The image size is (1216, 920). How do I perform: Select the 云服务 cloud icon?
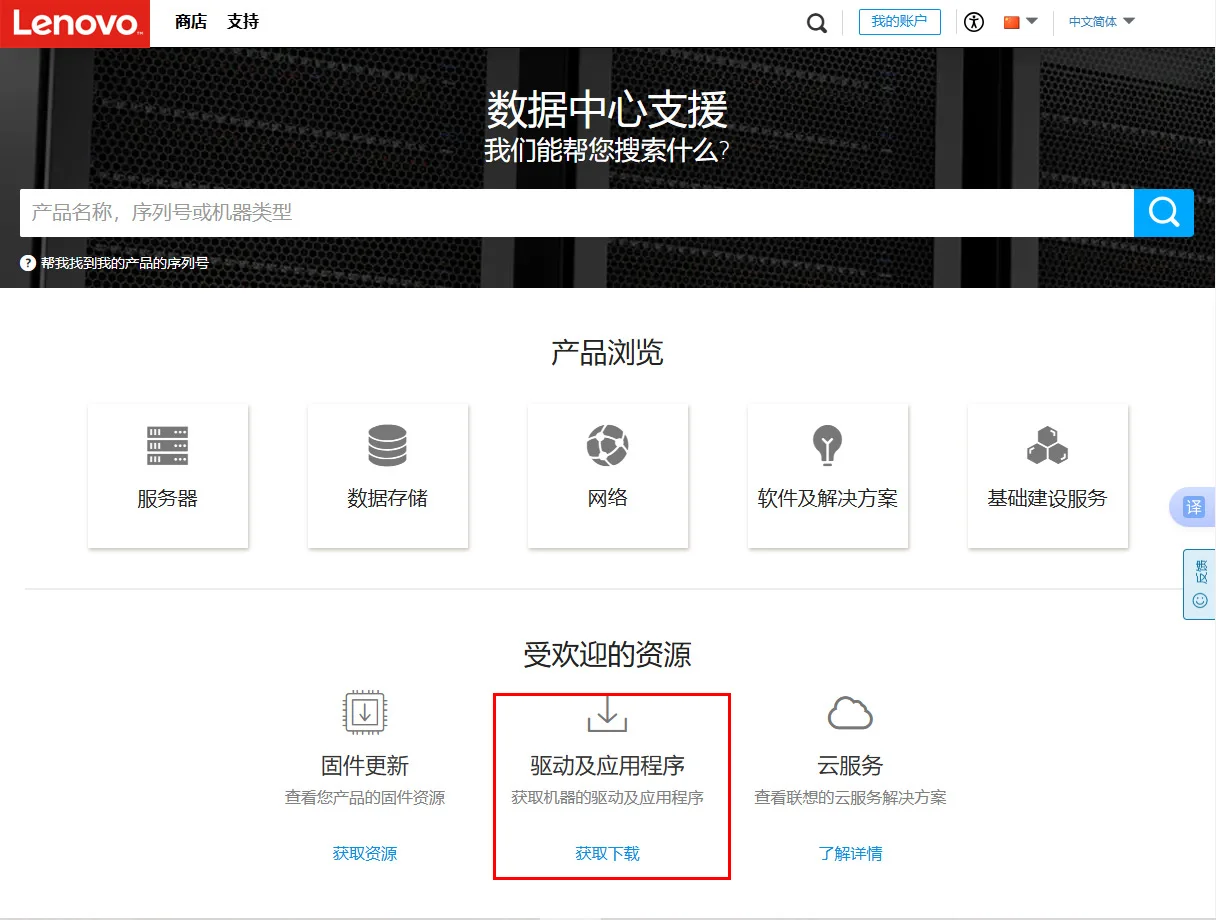[x=848, y=714]
